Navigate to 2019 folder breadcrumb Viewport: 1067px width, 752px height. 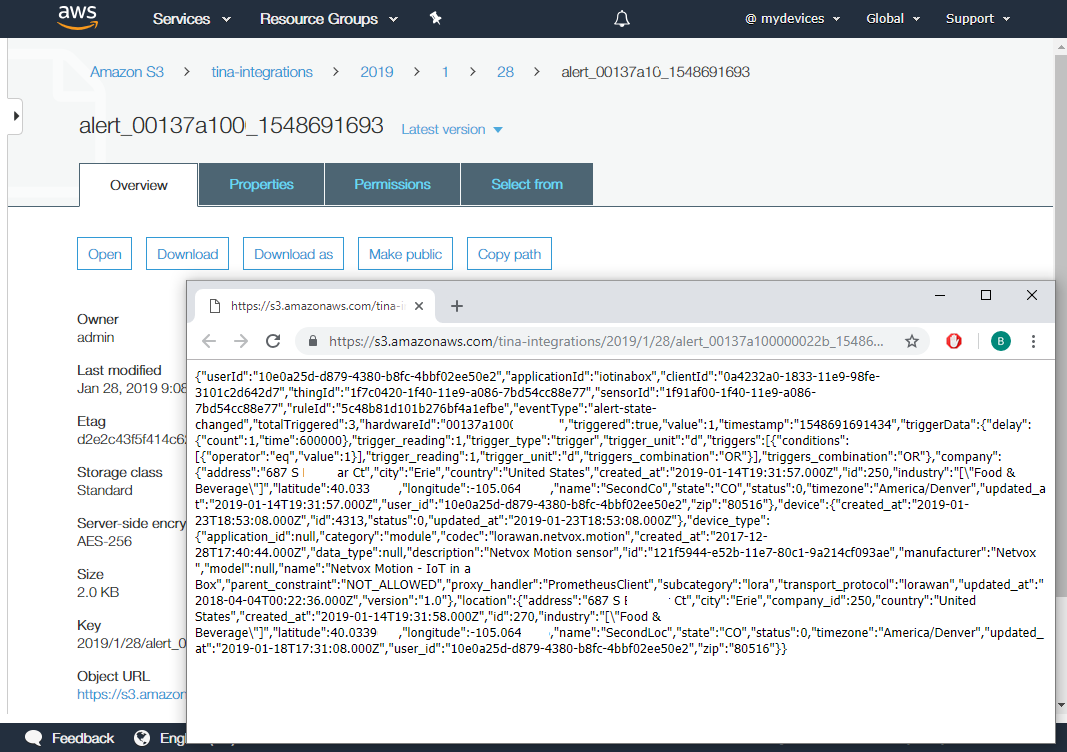(x=376, y=72)
